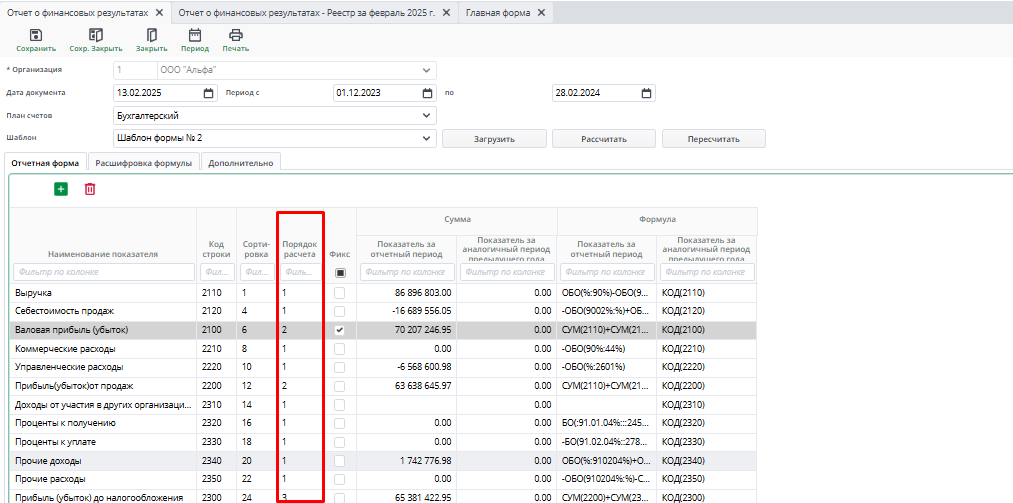Open the Главная форма tab
Image resolution: width=1013 pixels, height=503 pixels.
499,12
